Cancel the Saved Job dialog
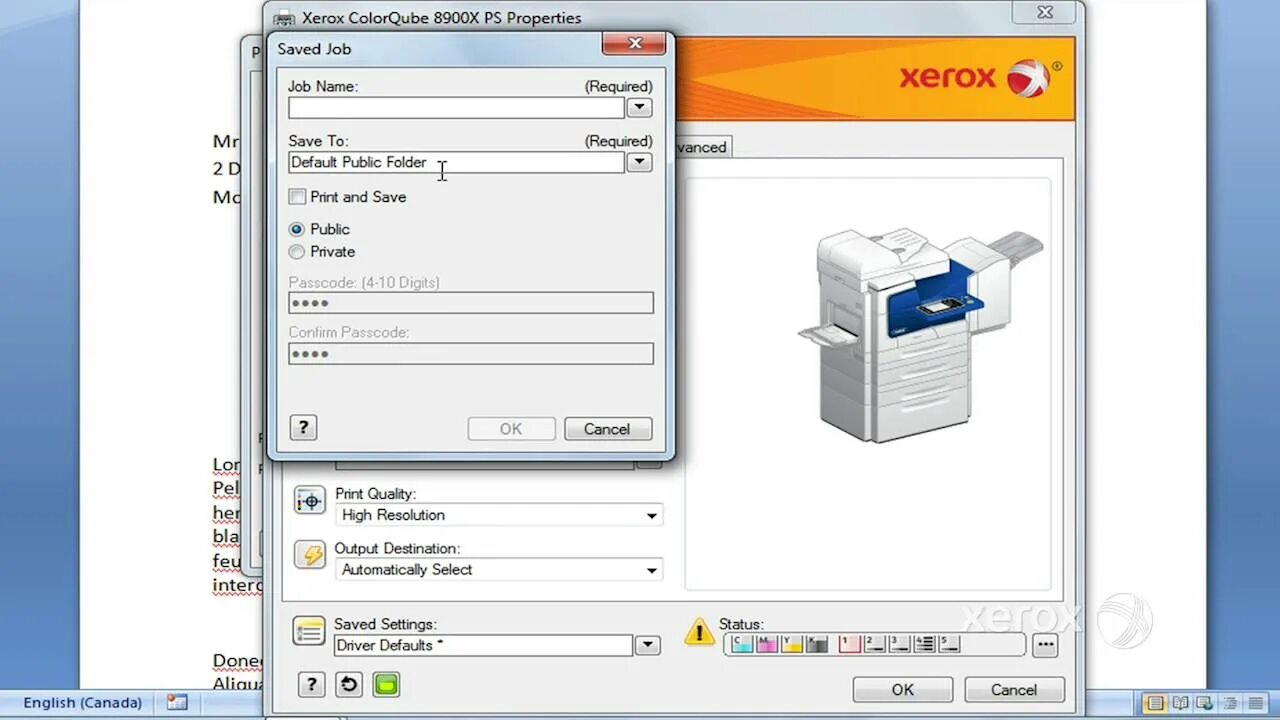 coord(607,429)
